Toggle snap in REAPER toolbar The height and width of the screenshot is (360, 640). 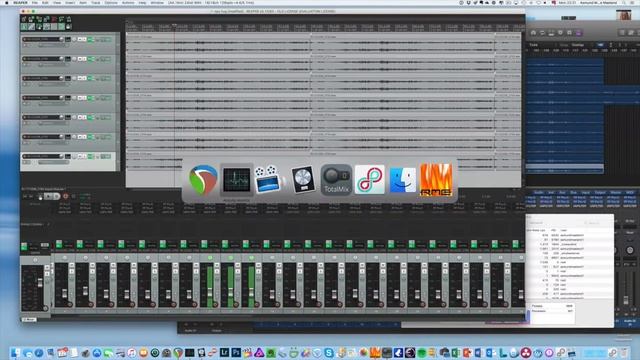(61, 27)
